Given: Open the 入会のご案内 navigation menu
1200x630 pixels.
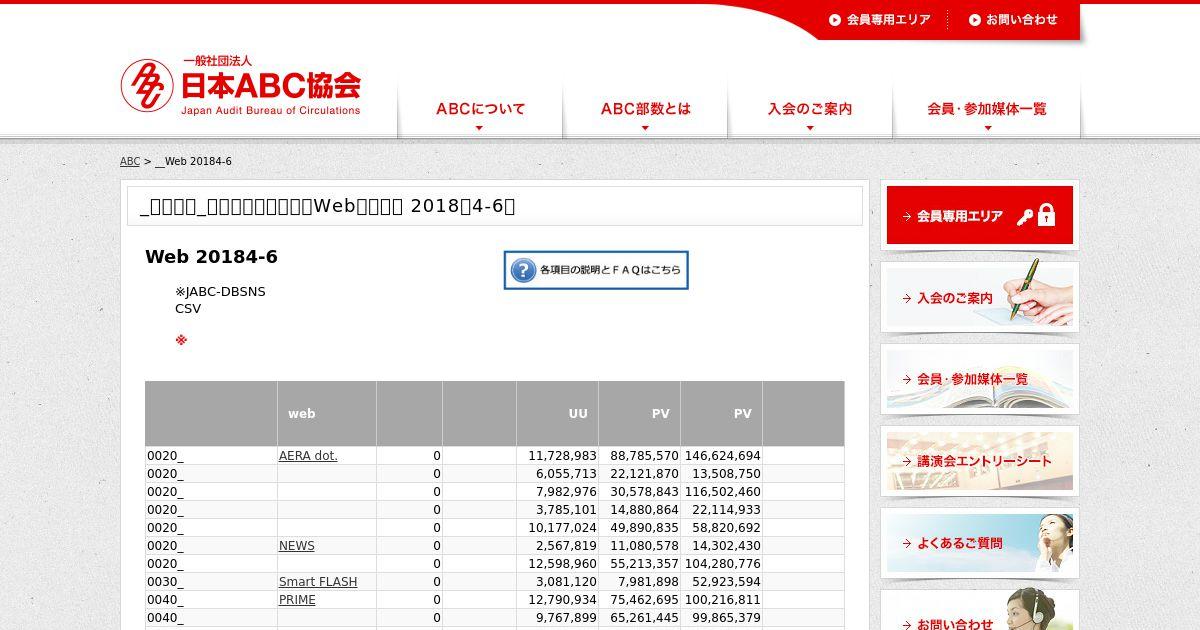Looking at the screenshot, I should pyautogui.click(x=810, y=109).
